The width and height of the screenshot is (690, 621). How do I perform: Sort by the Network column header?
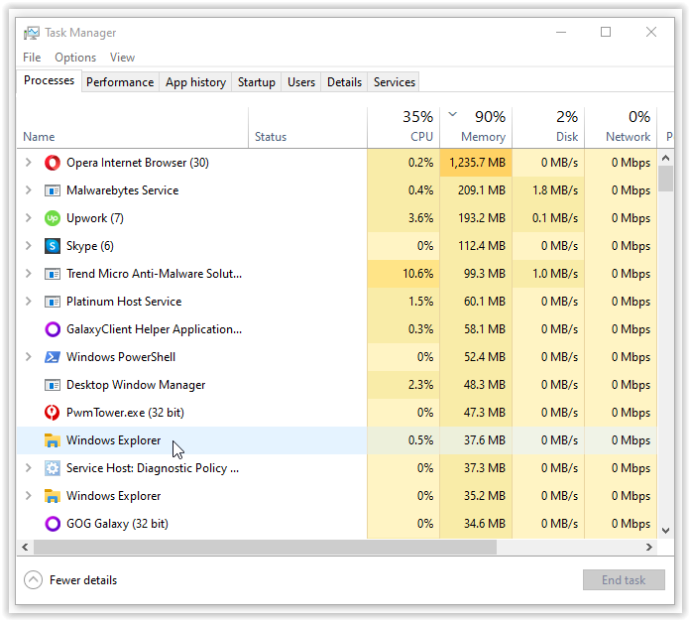(620, 128)
